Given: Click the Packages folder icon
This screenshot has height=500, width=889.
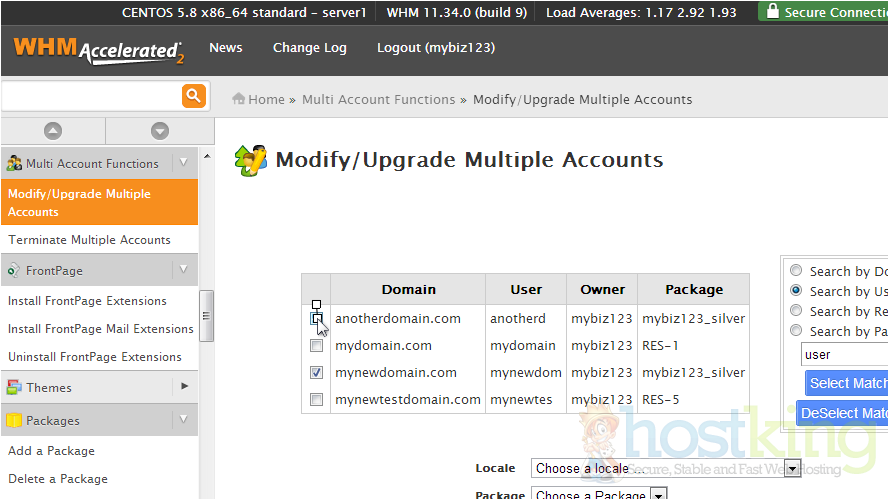Looking at the screenshot, I should click(14, 421).
